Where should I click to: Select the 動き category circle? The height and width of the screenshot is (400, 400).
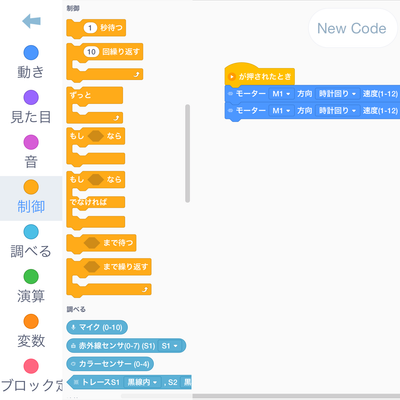31,53
